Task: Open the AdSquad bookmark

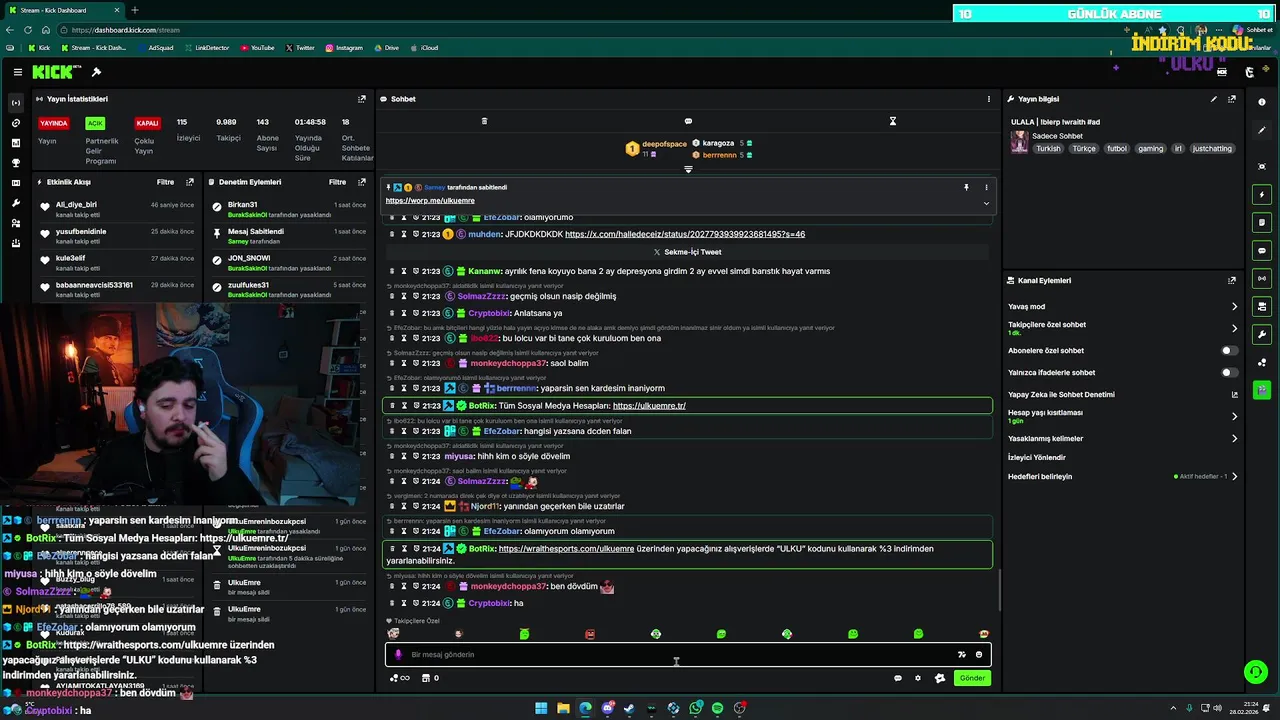Action: tap(155, 48)
